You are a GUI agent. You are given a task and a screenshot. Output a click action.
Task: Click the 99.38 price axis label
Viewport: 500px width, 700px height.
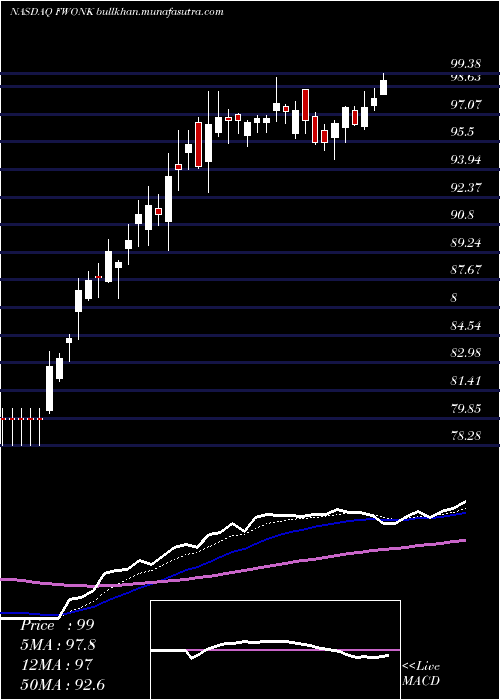(x=466, y=63)
